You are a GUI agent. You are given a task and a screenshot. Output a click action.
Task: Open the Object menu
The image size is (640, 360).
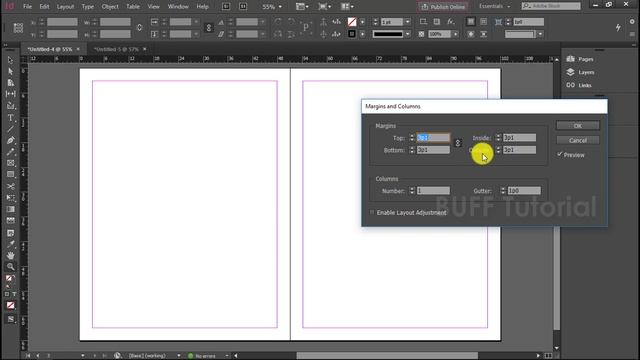pos(110,7)
